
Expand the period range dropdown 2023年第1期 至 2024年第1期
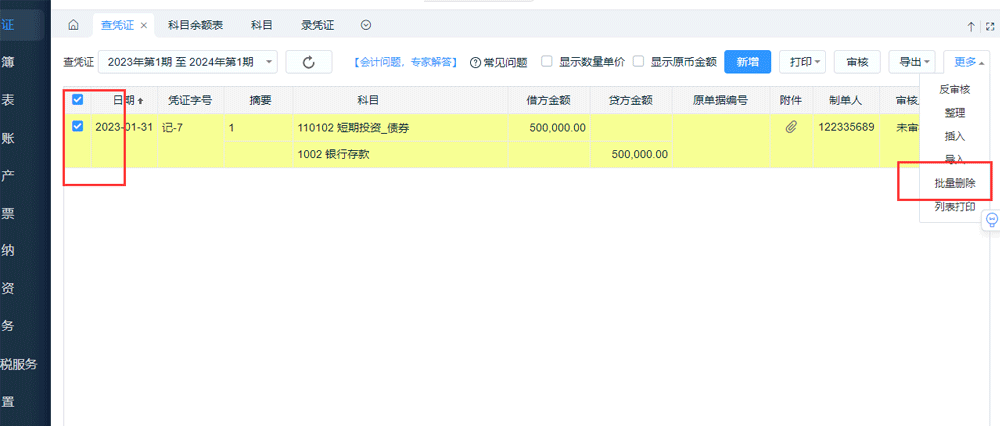pyautogui.click(x=188, y=62)
